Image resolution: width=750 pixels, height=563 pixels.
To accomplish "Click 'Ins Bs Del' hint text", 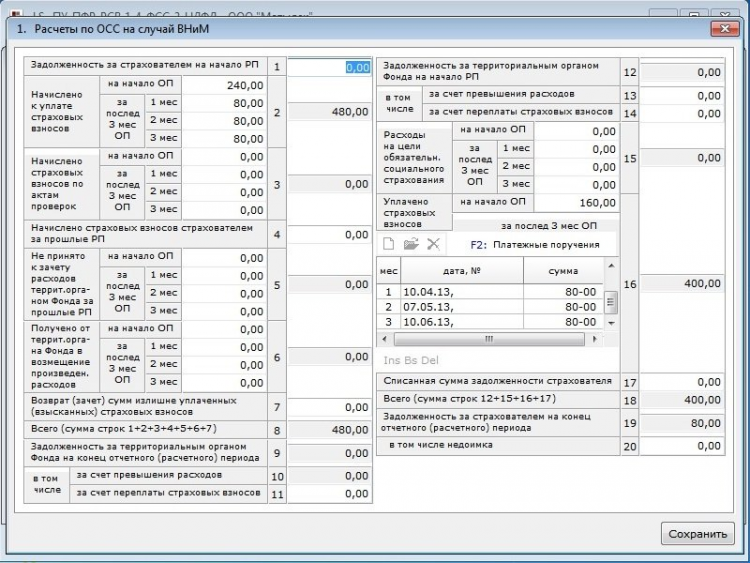I will coord(411,360).
